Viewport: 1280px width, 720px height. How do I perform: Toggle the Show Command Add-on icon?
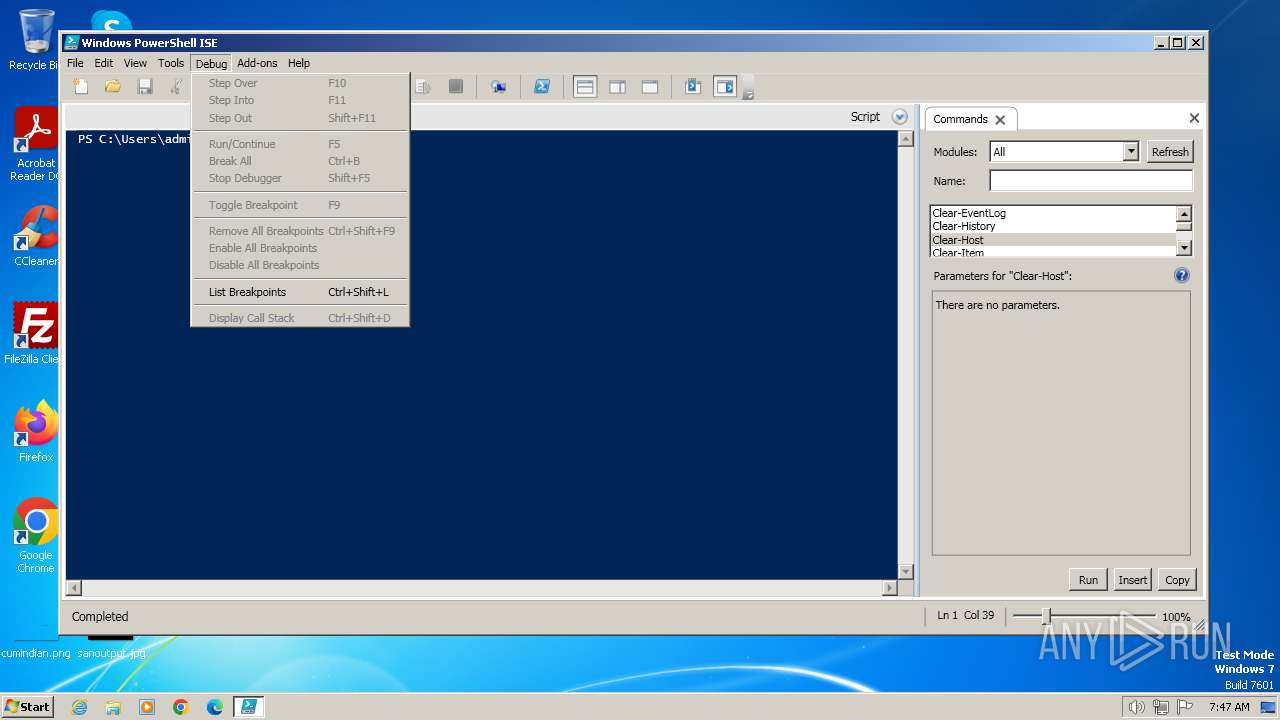click(724, 87)
